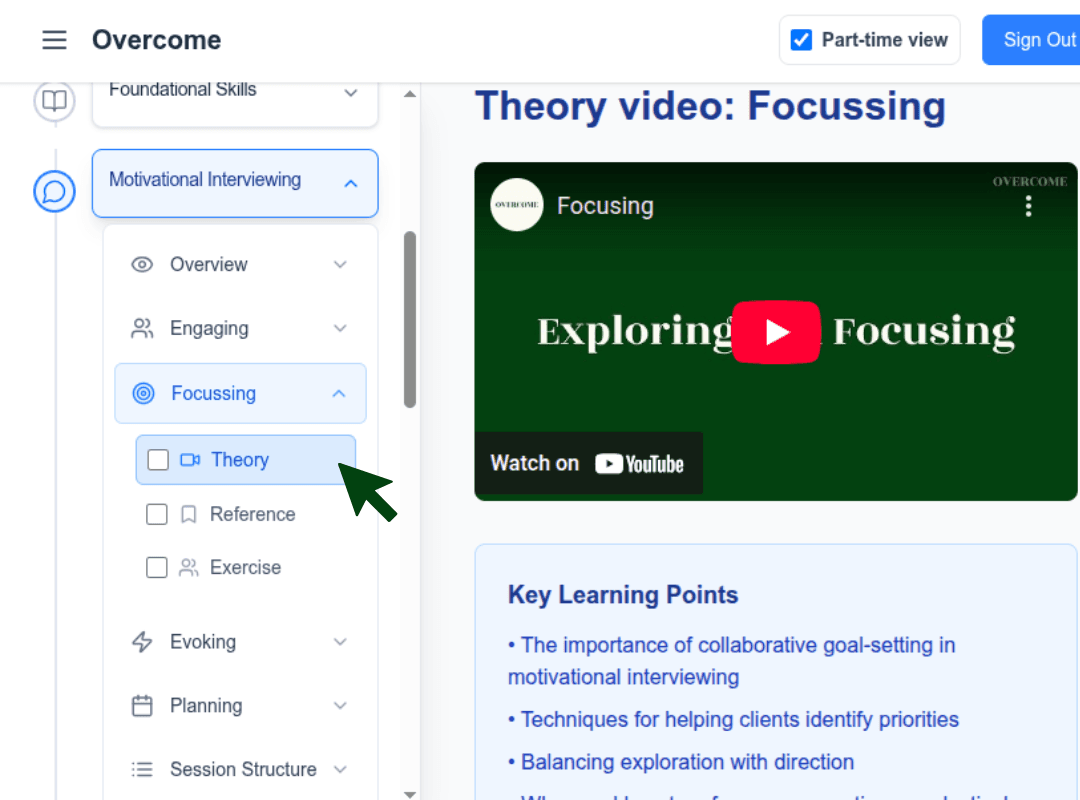This screenshot has width=1080, height=800.
Task: Click the Overcome channel avatar on video
Action: pos(517,205)
